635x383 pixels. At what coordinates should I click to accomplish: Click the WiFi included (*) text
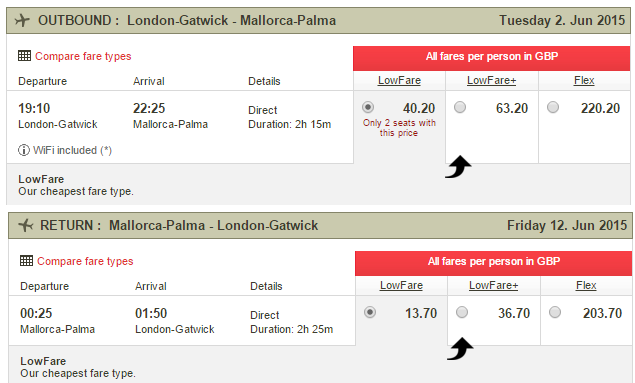click(72, 150)
